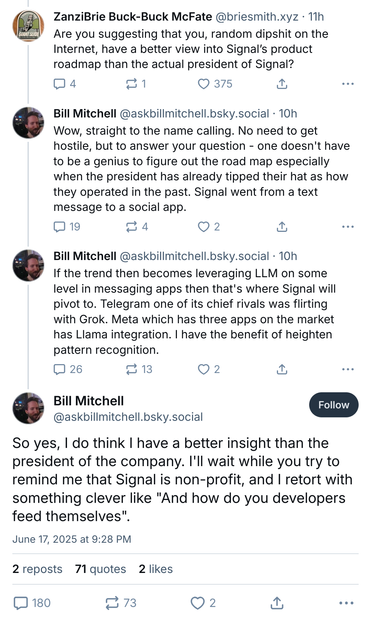Like the post about LLM messaging apps
The image size is (371, 620).
208,369
